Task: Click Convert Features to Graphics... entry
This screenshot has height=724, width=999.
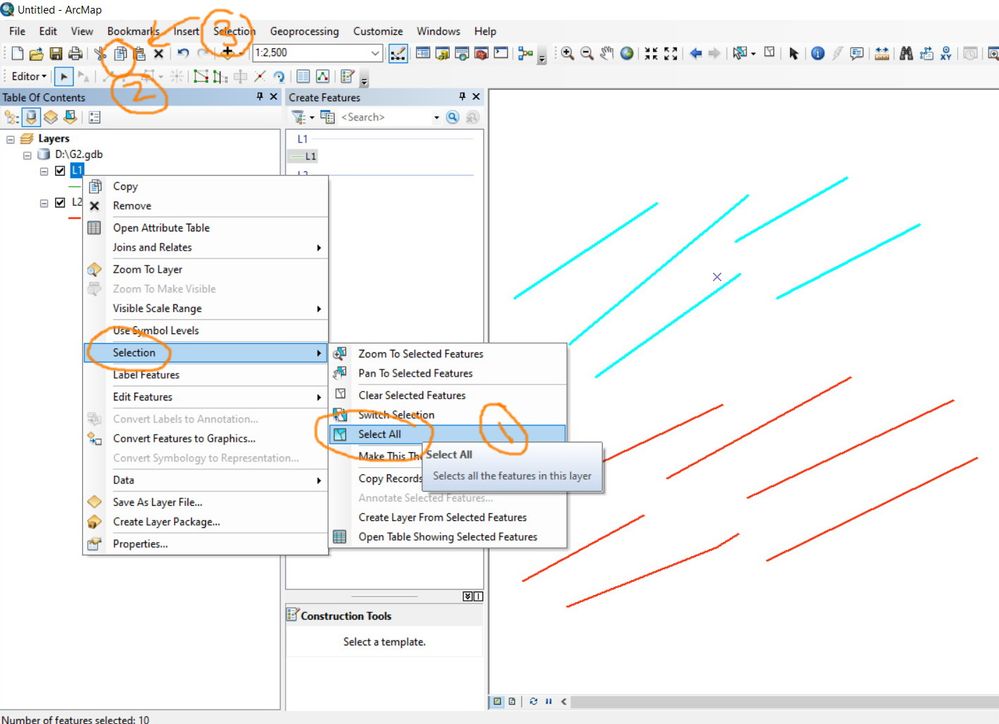Action: click(206, 438)
